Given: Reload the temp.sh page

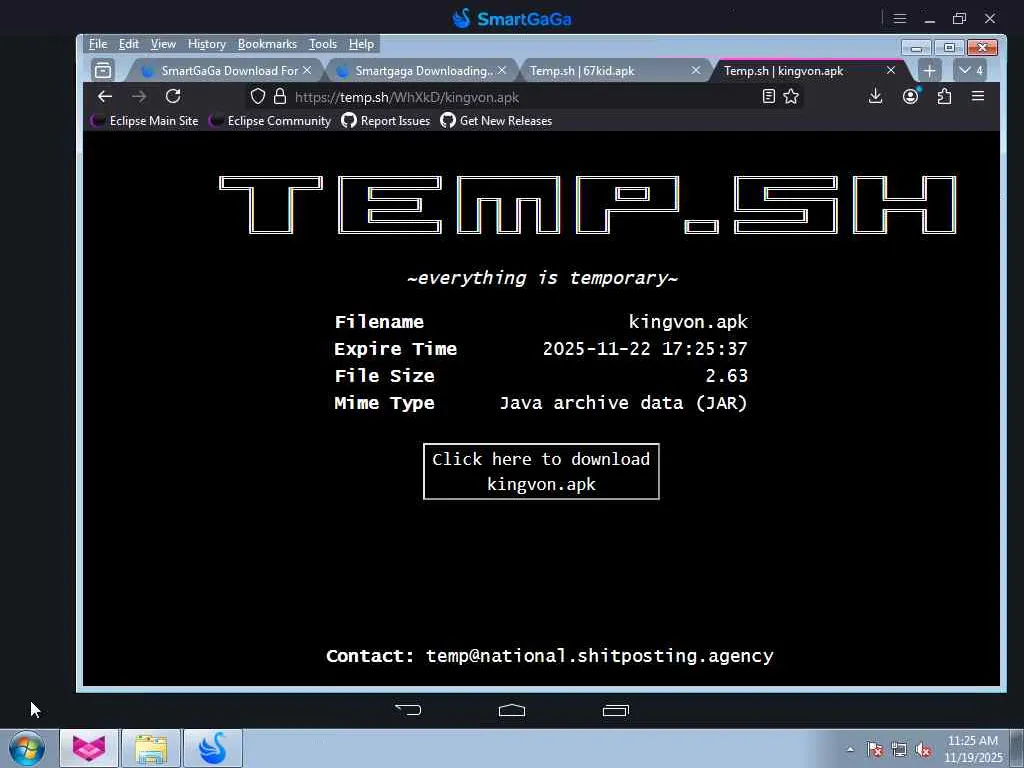Looking at the screenshot, I should tap(173, 97).
